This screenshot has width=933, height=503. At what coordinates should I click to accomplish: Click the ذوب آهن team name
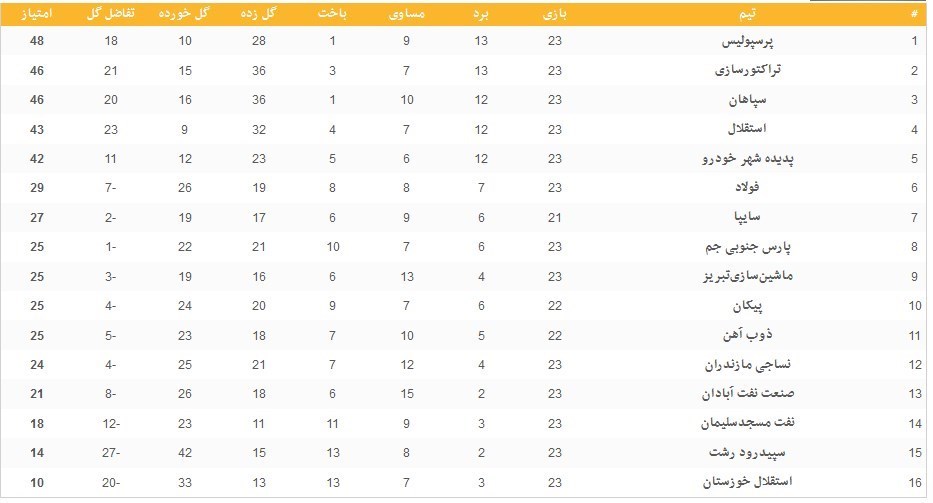(x=750, y=335)
